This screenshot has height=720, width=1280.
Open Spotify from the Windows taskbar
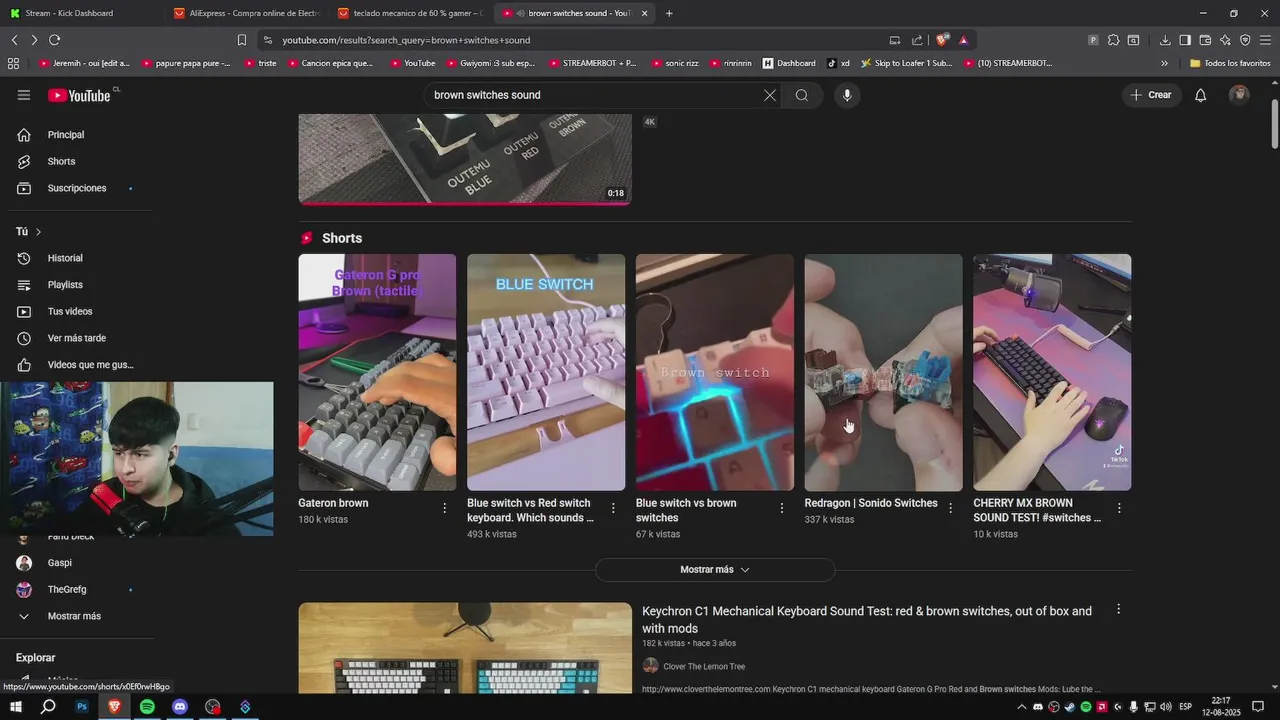click(147, 707)
